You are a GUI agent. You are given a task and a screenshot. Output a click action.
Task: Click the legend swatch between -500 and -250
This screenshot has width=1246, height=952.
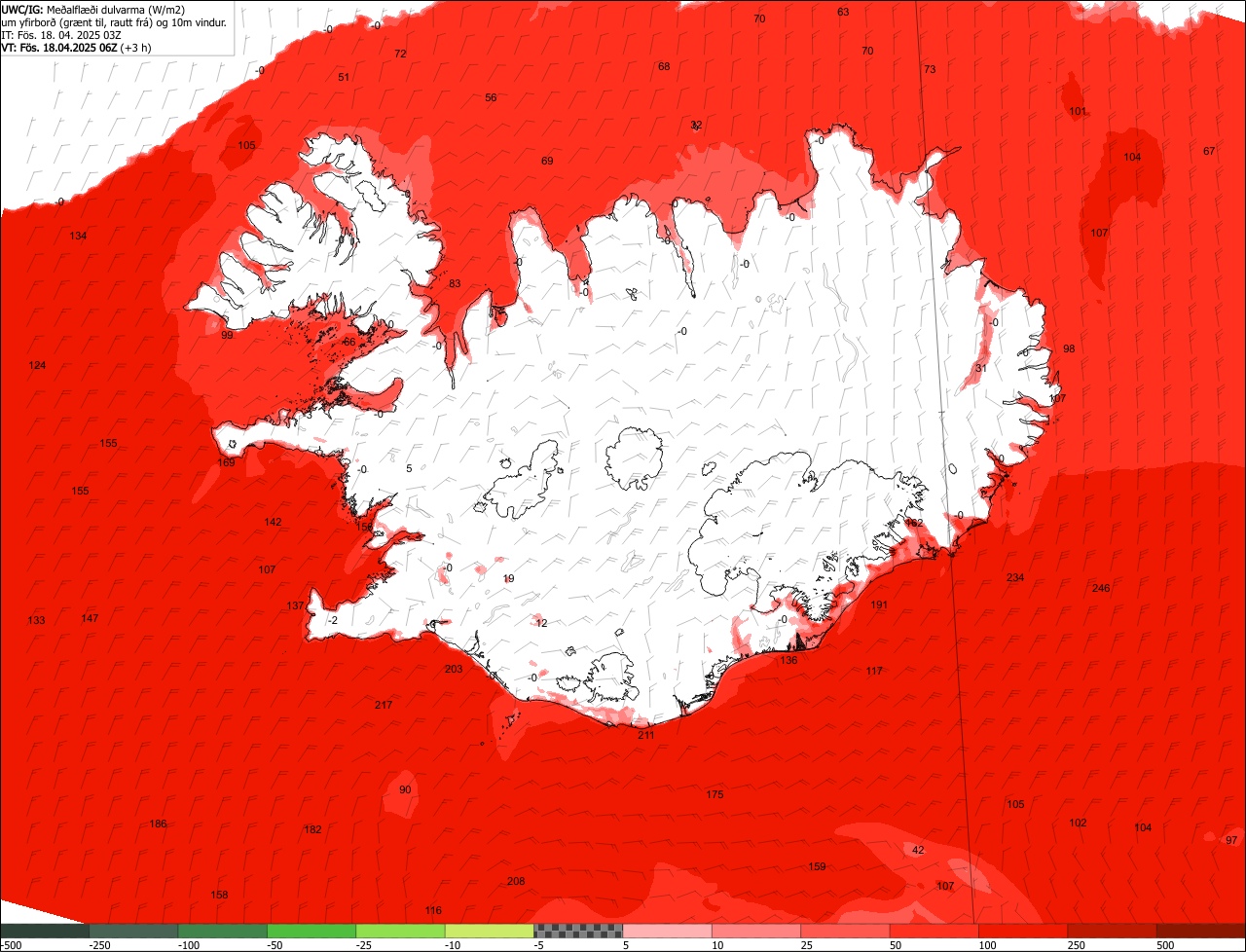[x=45, y=931]
